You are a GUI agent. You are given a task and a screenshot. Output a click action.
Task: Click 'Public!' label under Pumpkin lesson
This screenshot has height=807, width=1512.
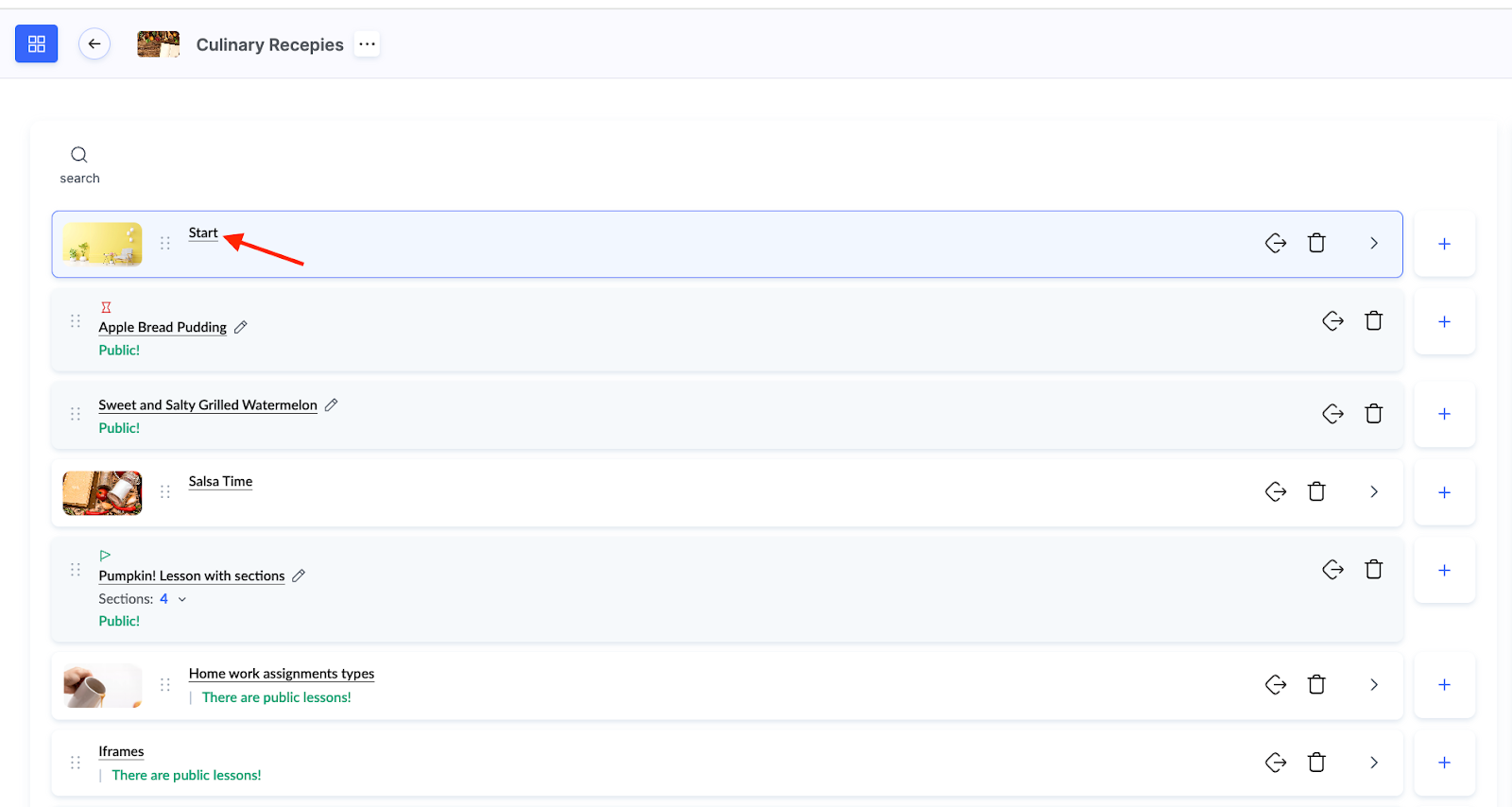119,621
